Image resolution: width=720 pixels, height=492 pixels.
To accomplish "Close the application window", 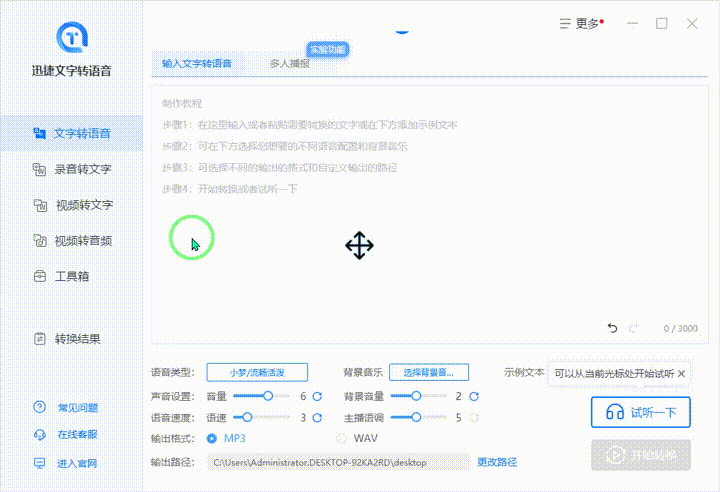I will click(x=692, y=23).
